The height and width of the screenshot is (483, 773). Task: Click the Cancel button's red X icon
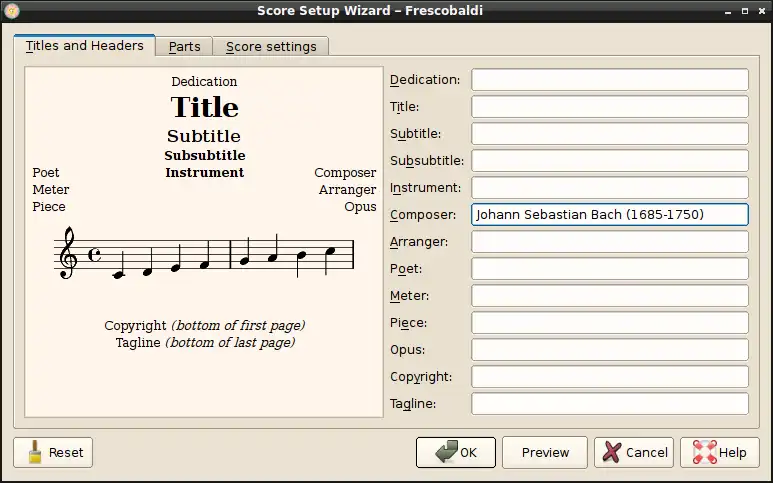pyautogui.click(x=610, y=452)
